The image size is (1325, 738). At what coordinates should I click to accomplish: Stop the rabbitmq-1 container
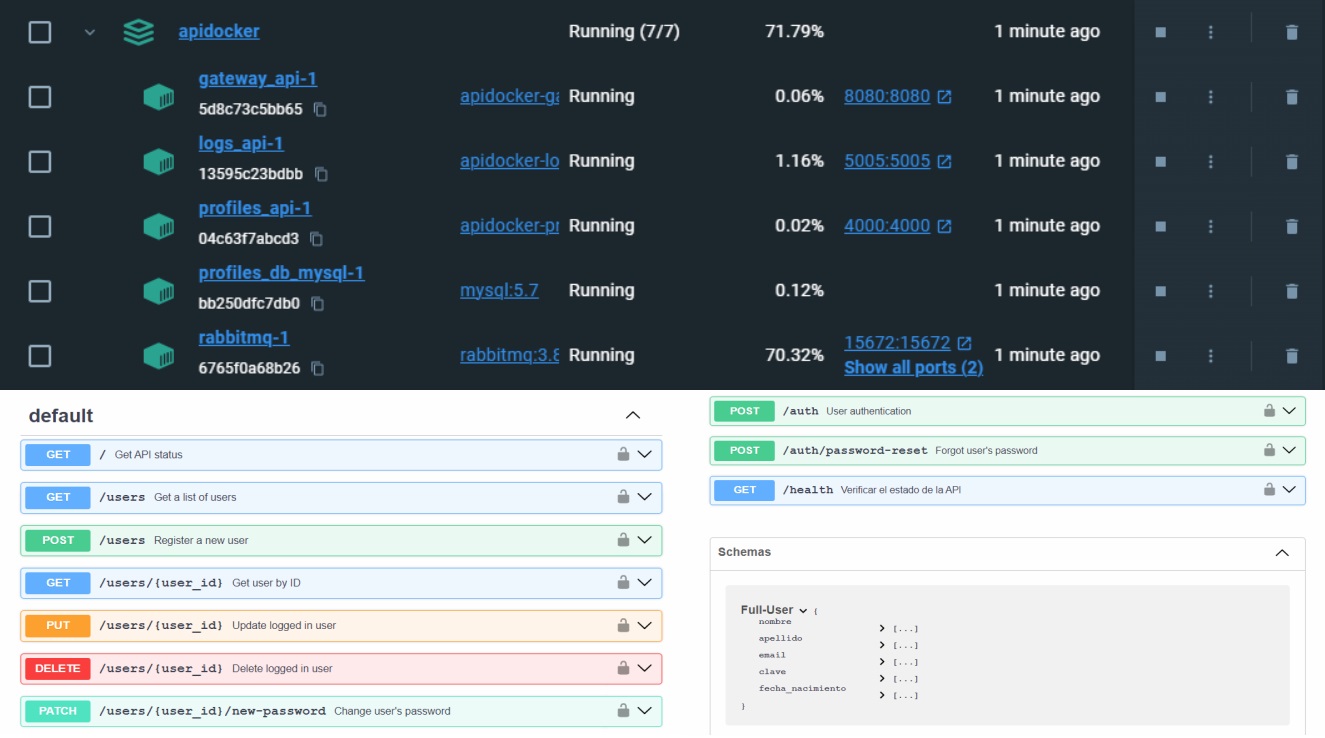pos(1160,355)
